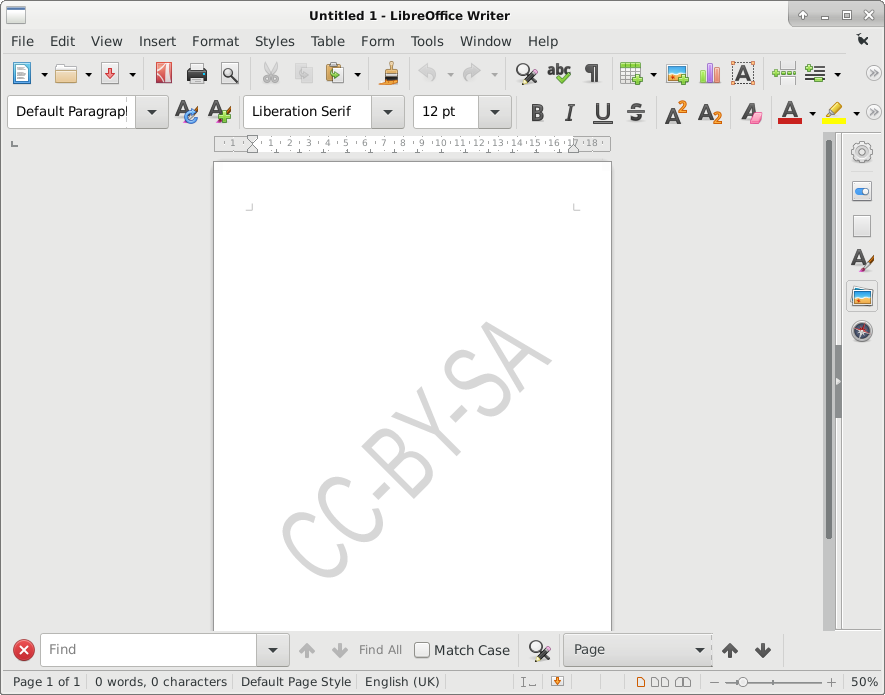Expand the font name dropdown
Screen dimensions: 885x695
pyautogui.click(x=388, y=112)
